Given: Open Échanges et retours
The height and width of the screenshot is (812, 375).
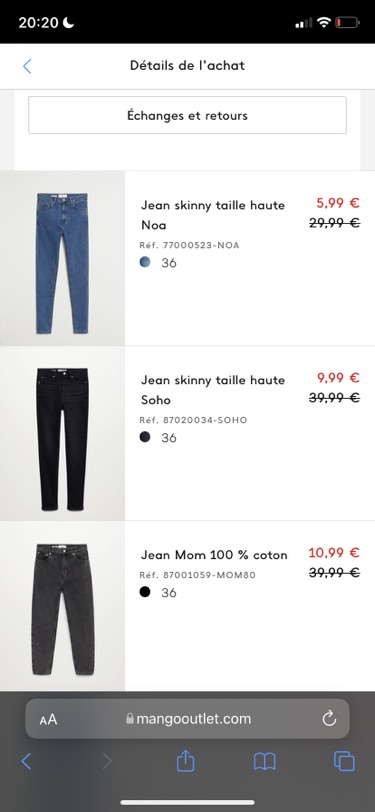Looking at the screenshot, I should 187,115.
